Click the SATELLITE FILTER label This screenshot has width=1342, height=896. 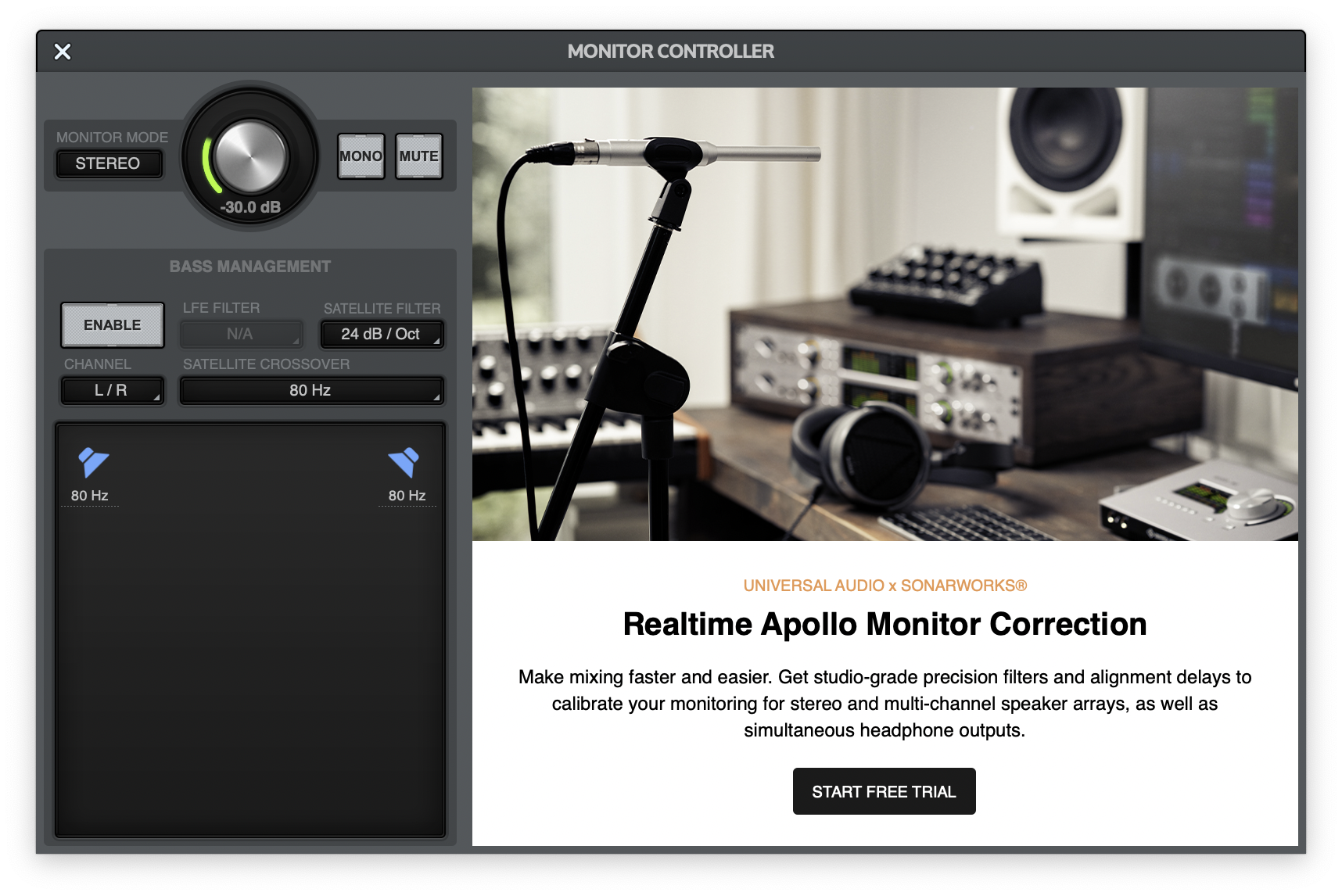point(382,309)
